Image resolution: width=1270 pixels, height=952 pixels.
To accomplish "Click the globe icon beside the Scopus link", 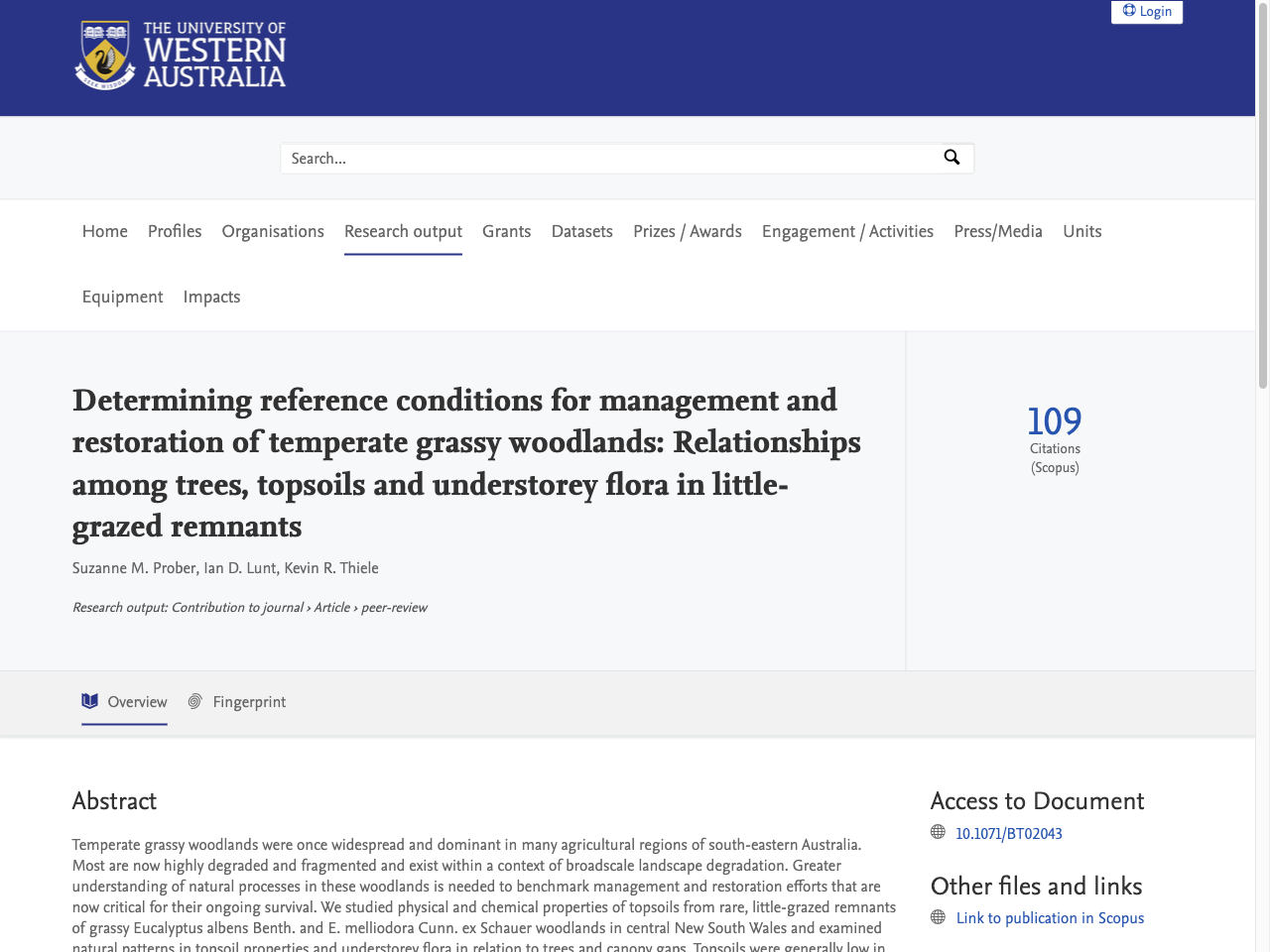I will click(937, 917).
